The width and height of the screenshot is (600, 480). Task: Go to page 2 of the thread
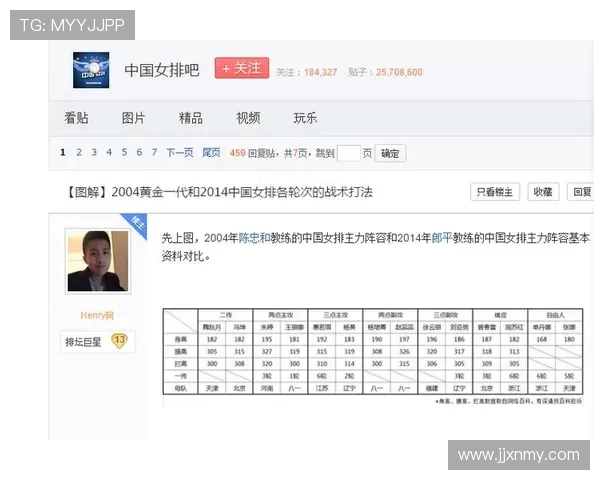pos(79,152)
